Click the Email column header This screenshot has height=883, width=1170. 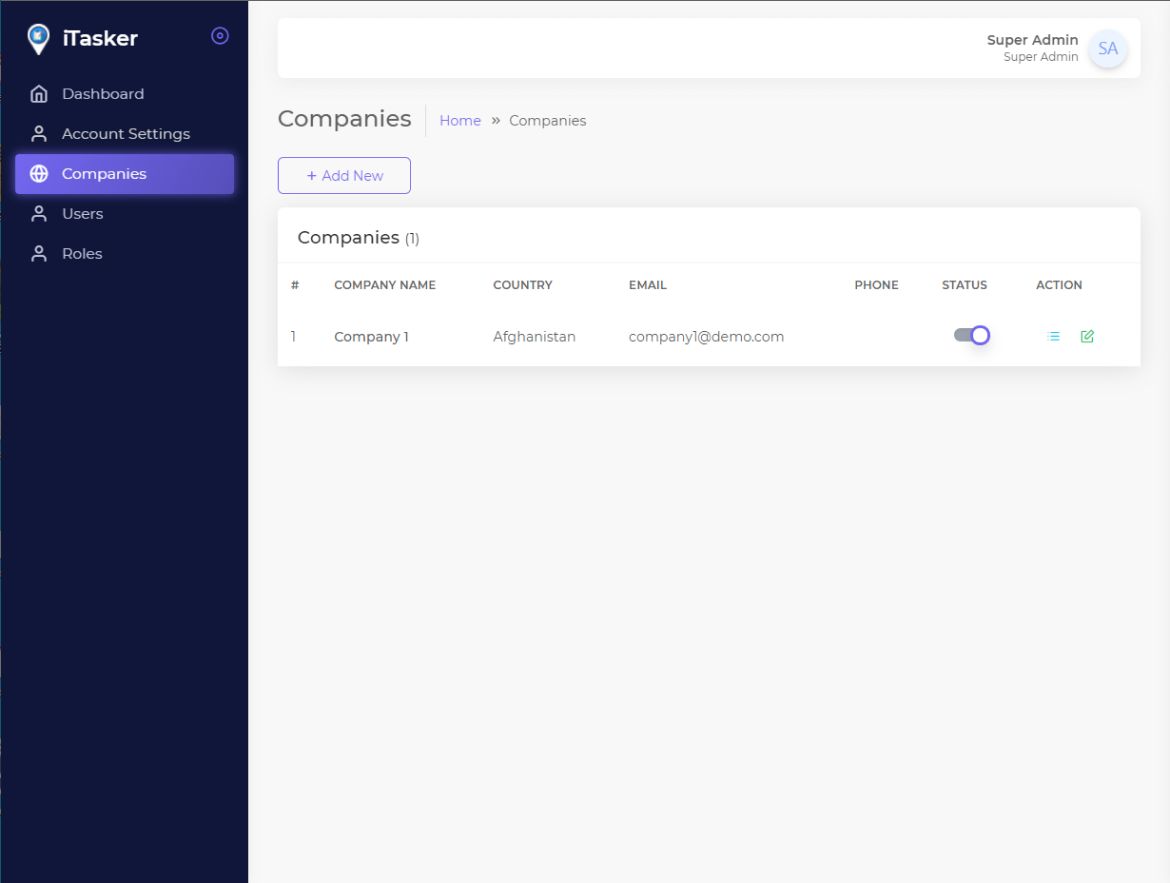[647, 285]
